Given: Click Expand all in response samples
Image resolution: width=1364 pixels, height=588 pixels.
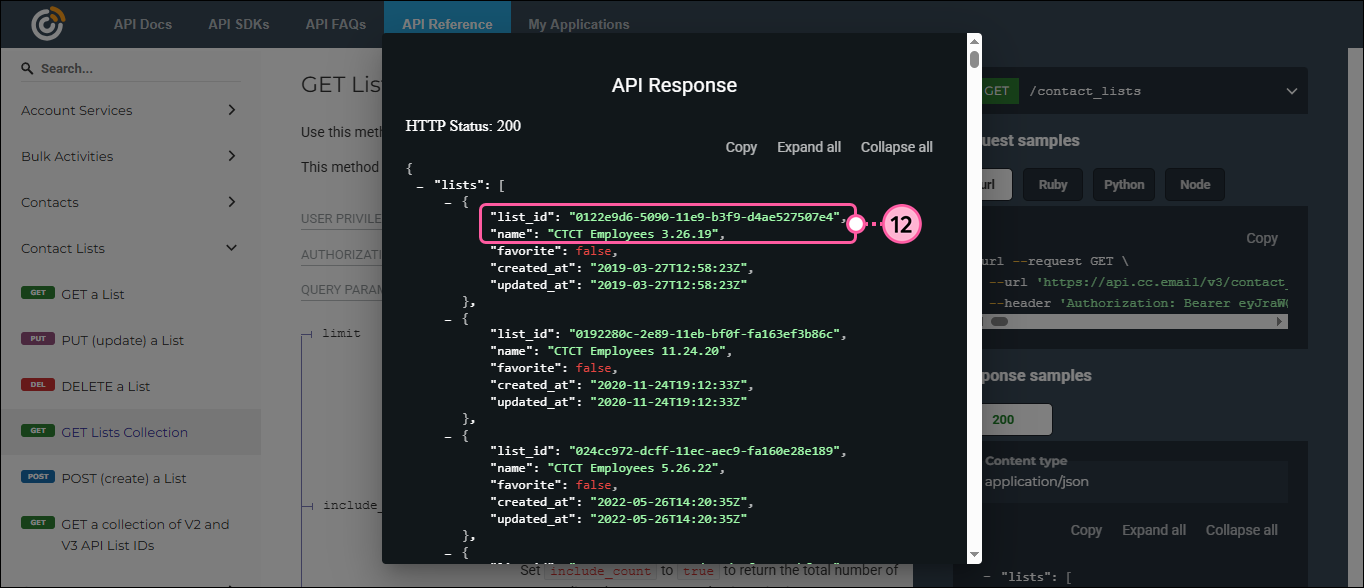Looking at the screenshot, I should 1154,530.
